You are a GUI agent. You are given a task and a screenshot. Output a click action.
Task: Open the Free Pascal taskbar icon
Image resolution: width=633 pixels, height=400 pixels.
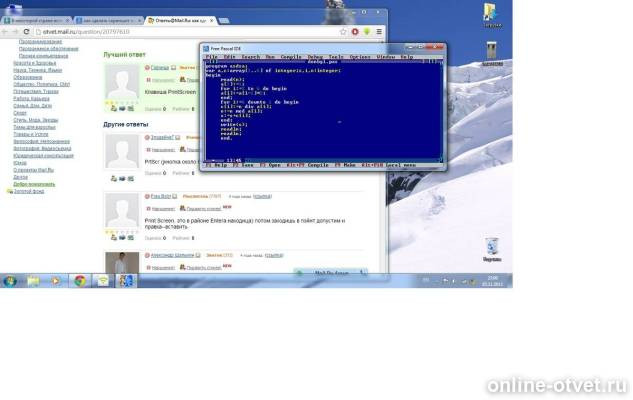click(126, 281)
